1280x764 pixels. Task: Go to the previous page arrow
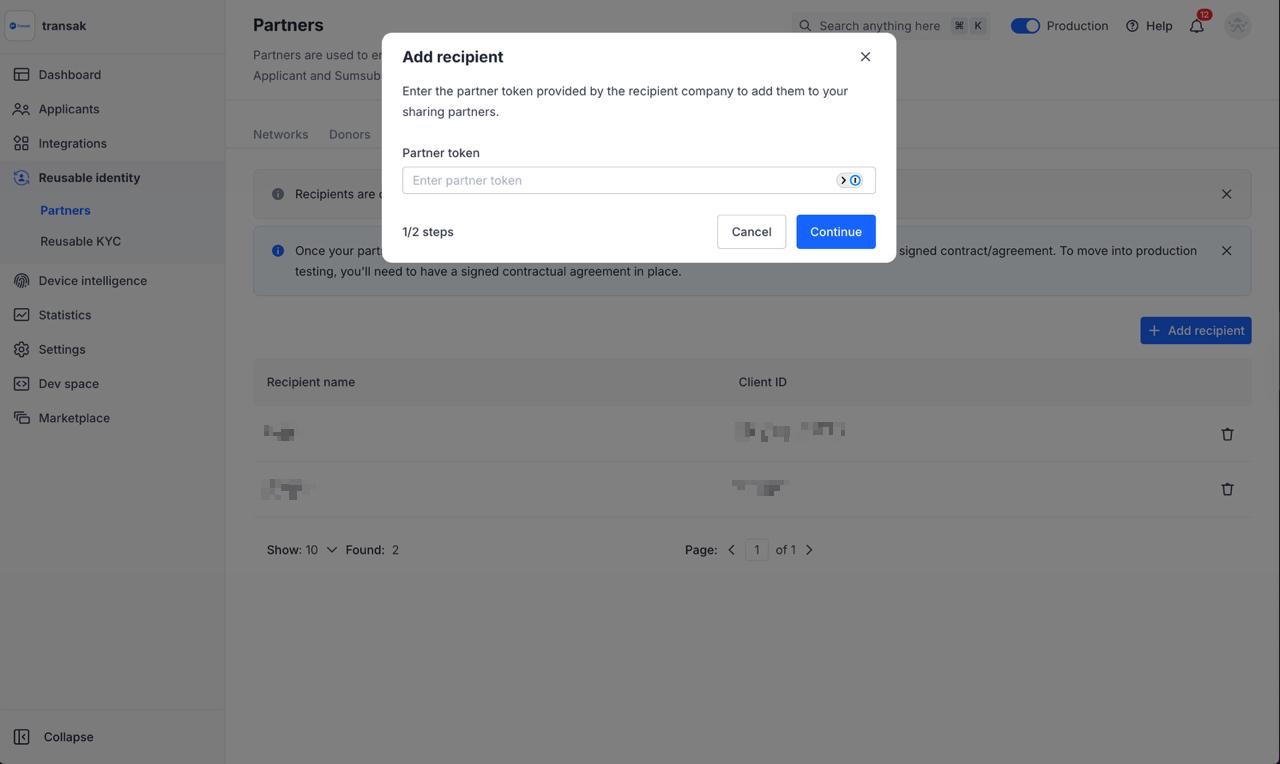click(731, 550)
